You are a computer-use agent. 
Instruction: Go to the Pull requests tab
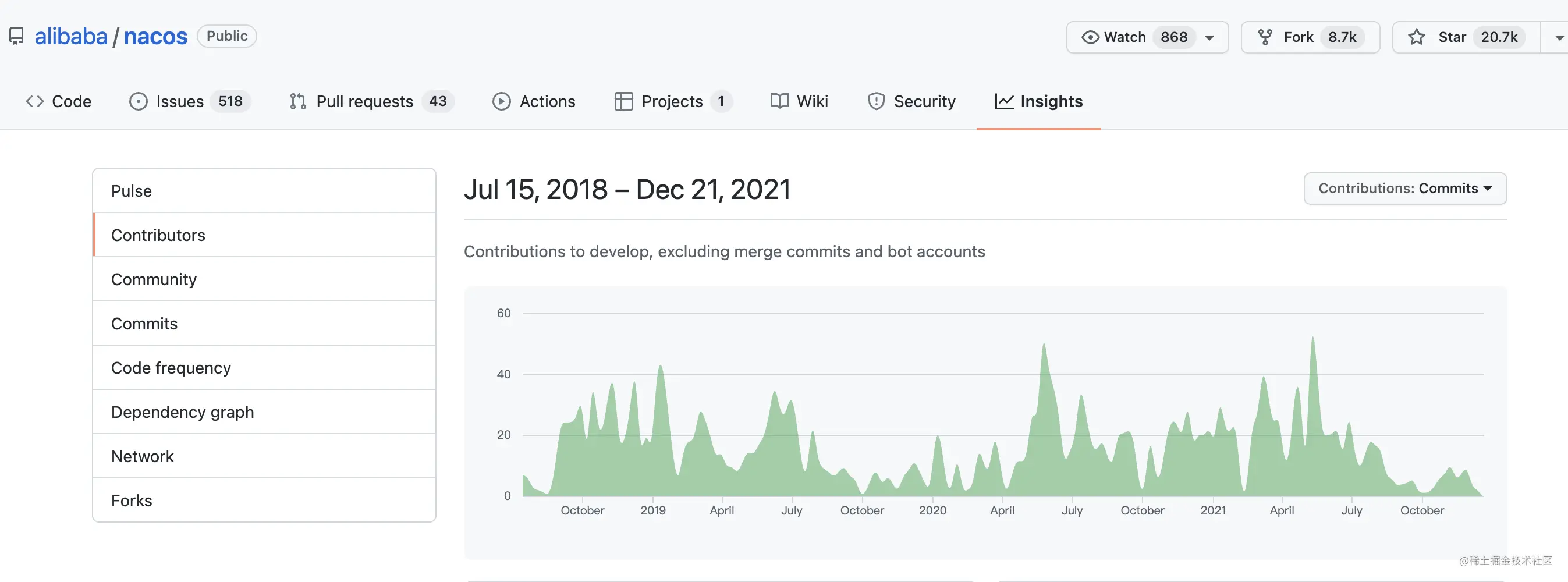[x=372, y=101]
